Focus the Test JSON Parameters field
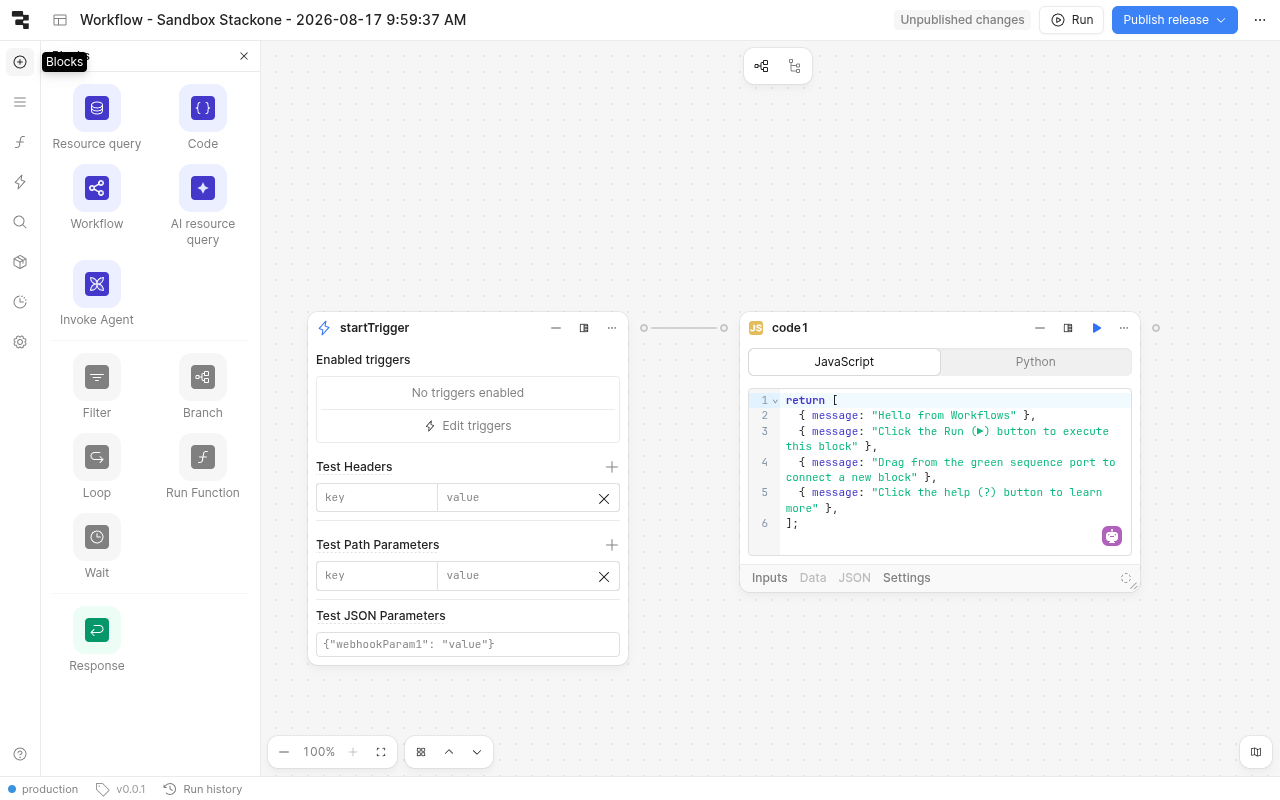 click(x=468, y=644)
